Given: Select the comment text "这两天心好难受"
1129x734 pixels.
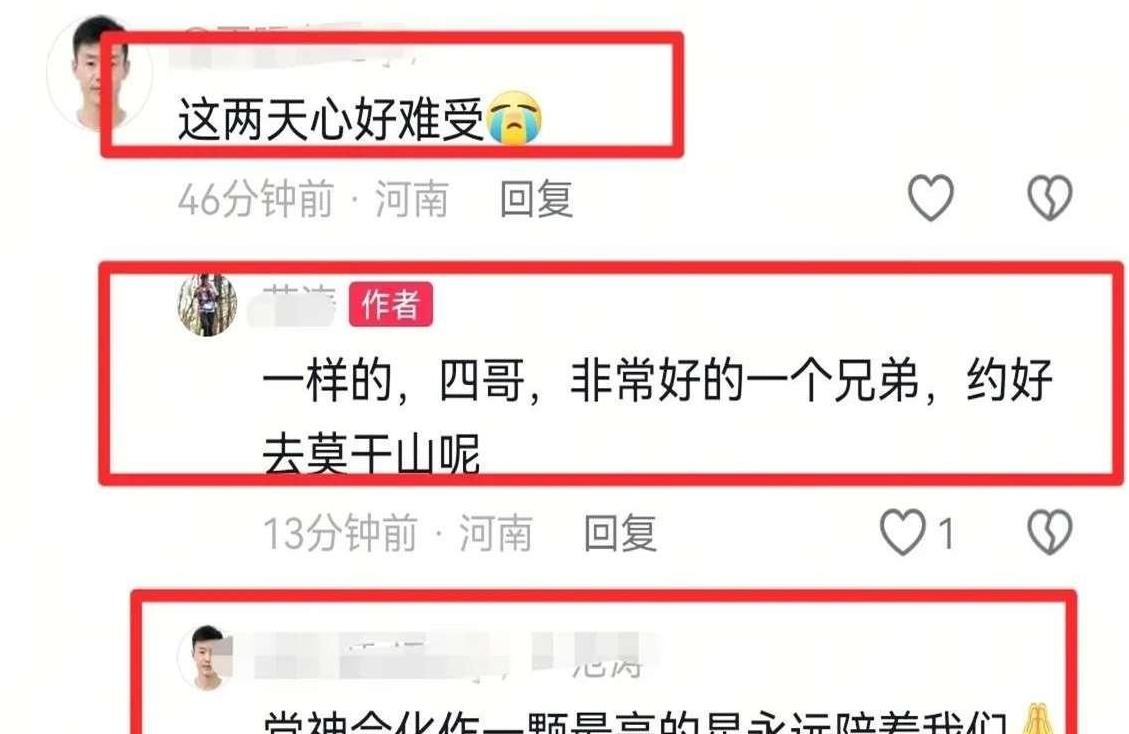Looking at the screenshot, I should click(331, 120).
